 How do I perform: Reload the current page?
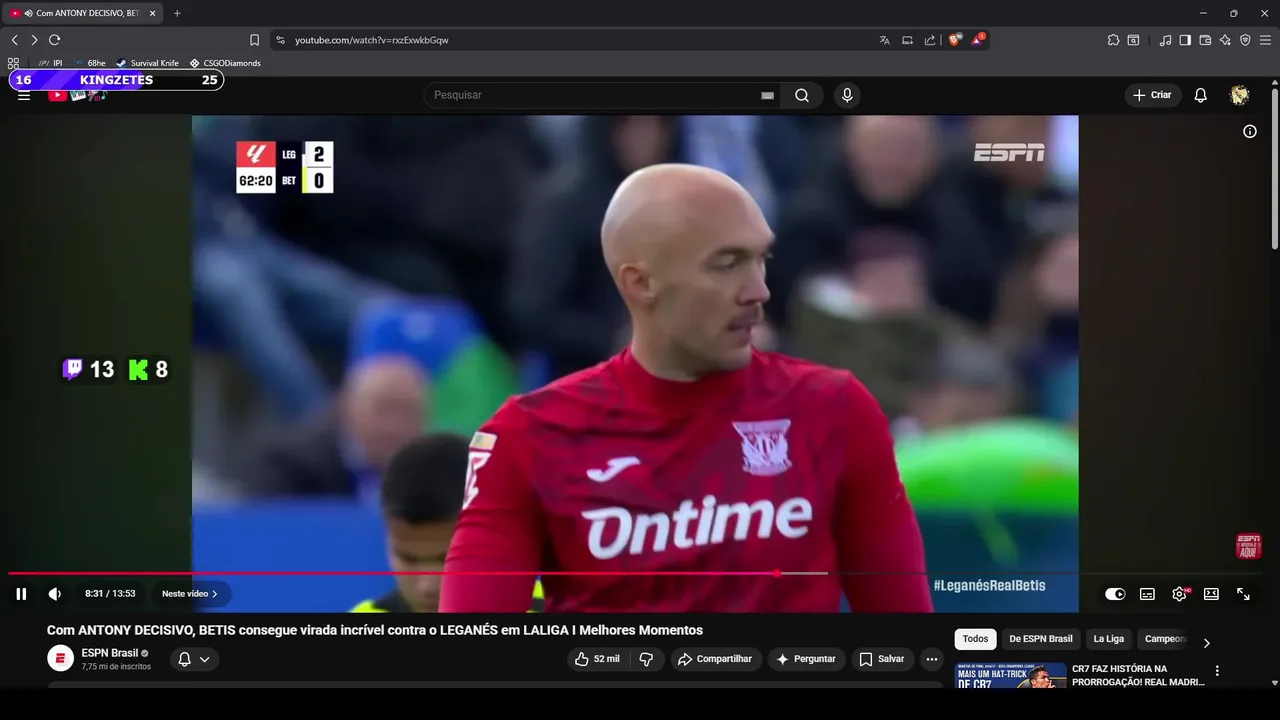(54, 40)
